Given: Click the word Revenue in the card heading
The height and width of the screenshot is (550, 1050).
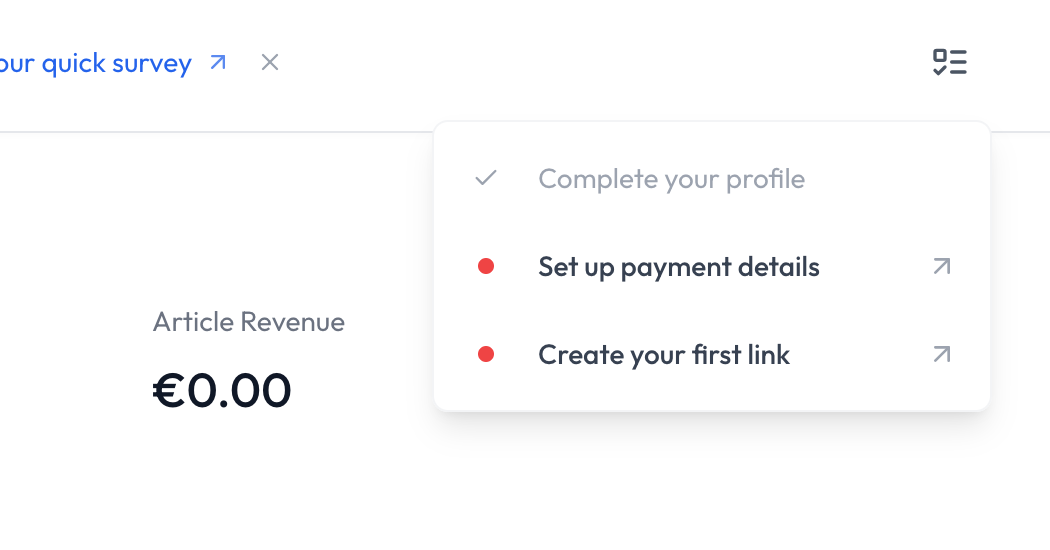Looking at the screenshot, I should 293,322.
